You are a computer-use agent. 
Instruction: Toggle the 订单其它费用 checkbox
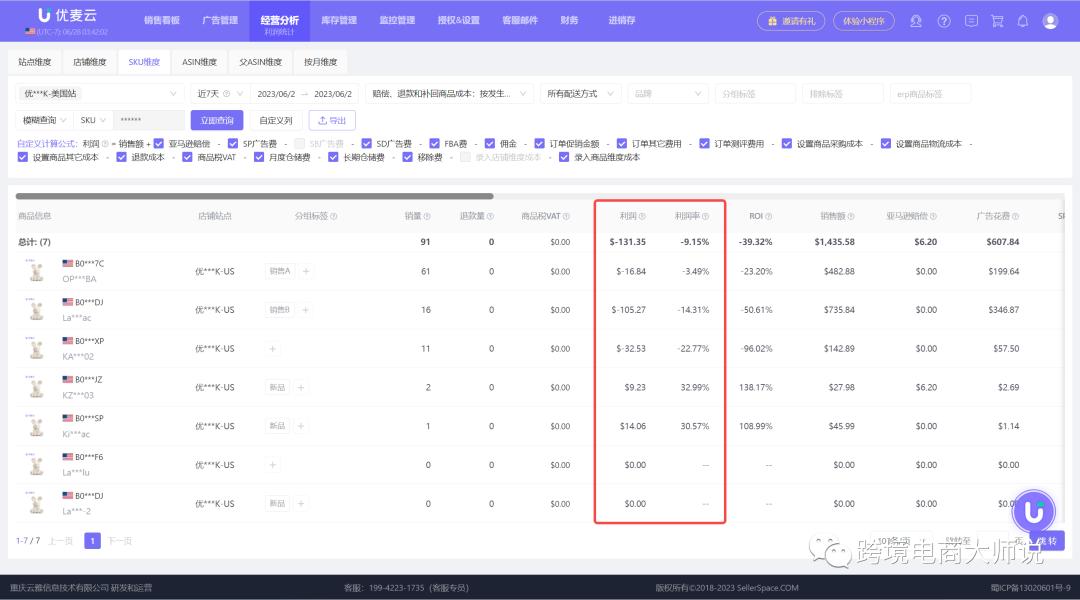[622, 144]
